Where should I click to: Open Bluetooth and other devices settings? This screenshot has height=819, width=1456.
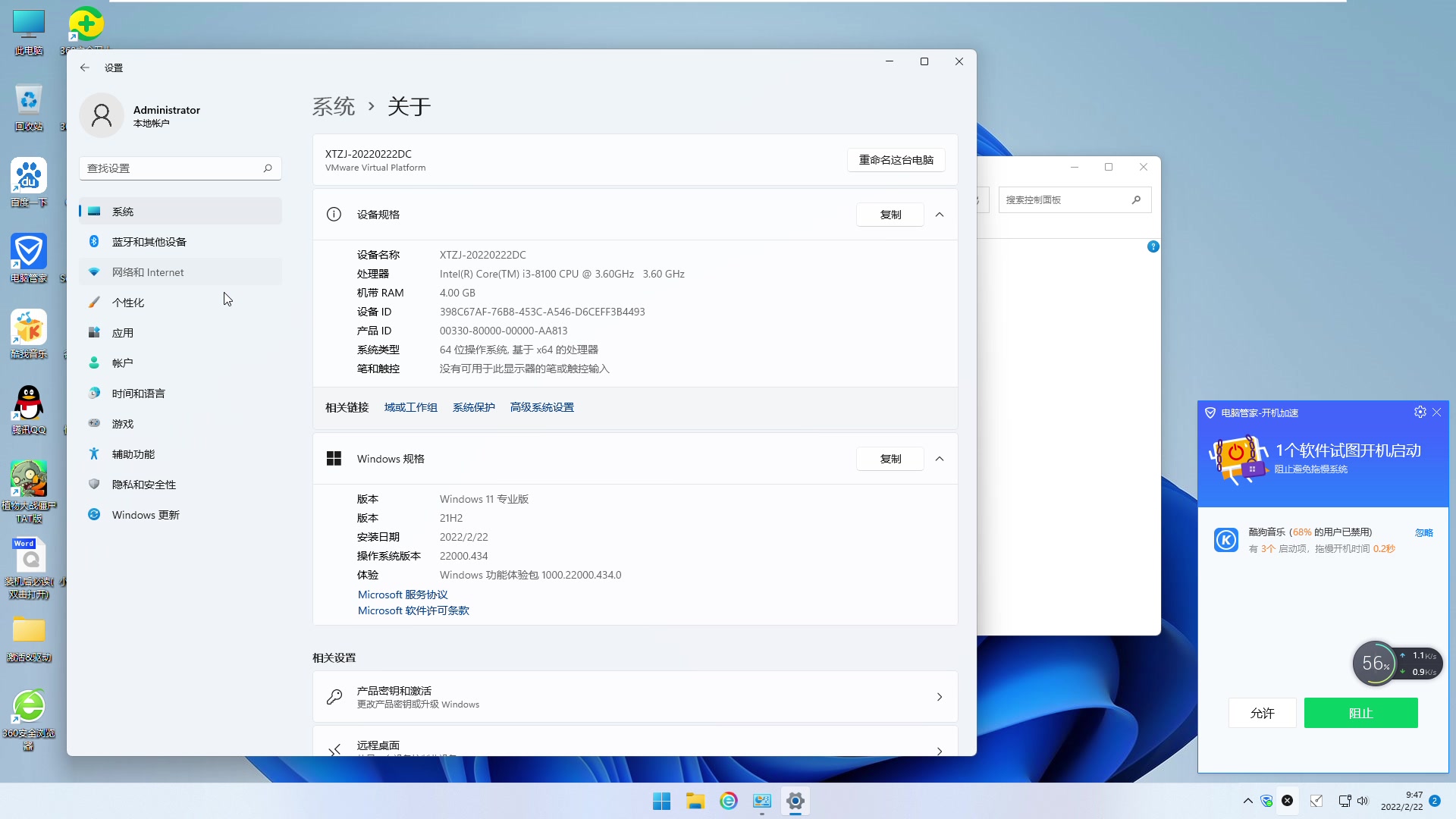180,242
